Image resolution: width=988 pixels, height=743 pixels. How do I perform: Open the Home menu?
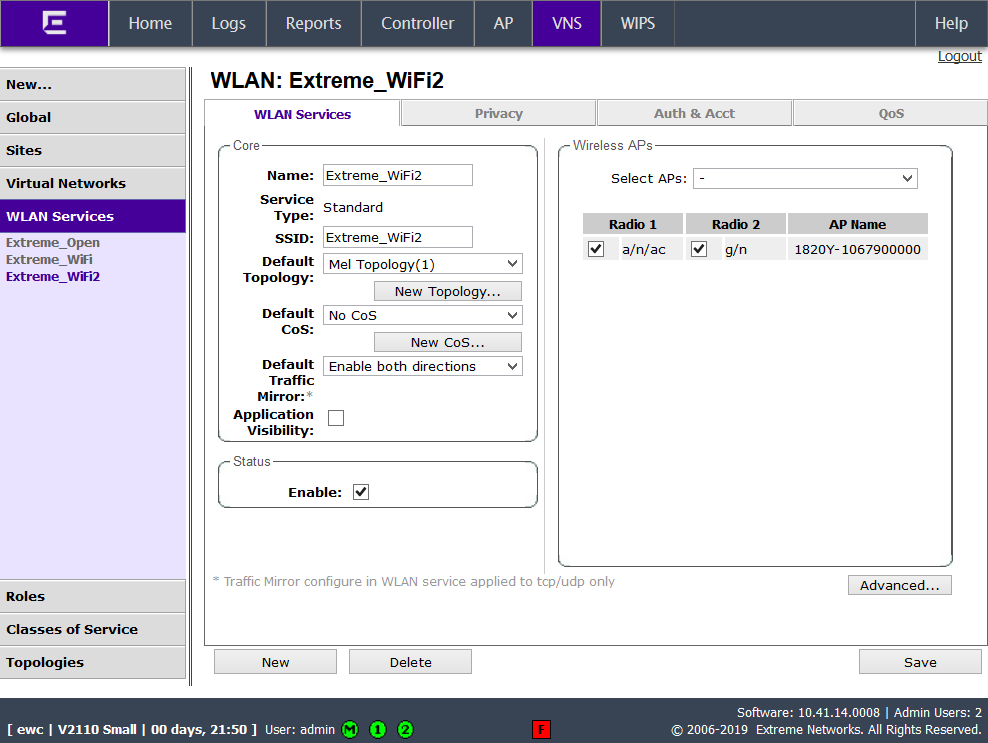150,23
